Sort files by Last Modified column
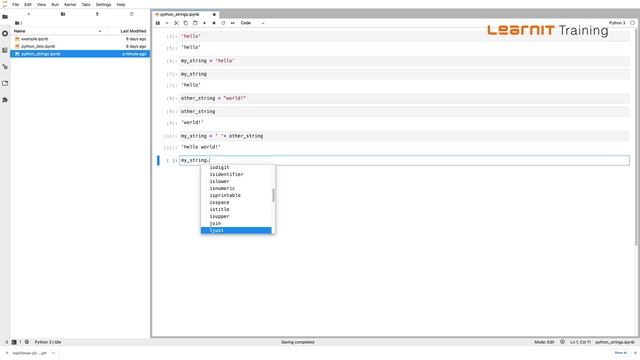Screen dimensions: 640x360 pos(133,31)
